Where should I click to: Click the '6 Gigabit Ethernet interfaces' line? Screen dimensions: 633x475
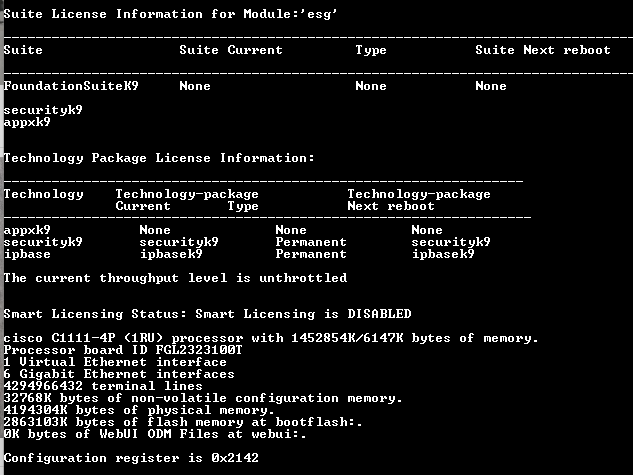[x=119, y=374]
